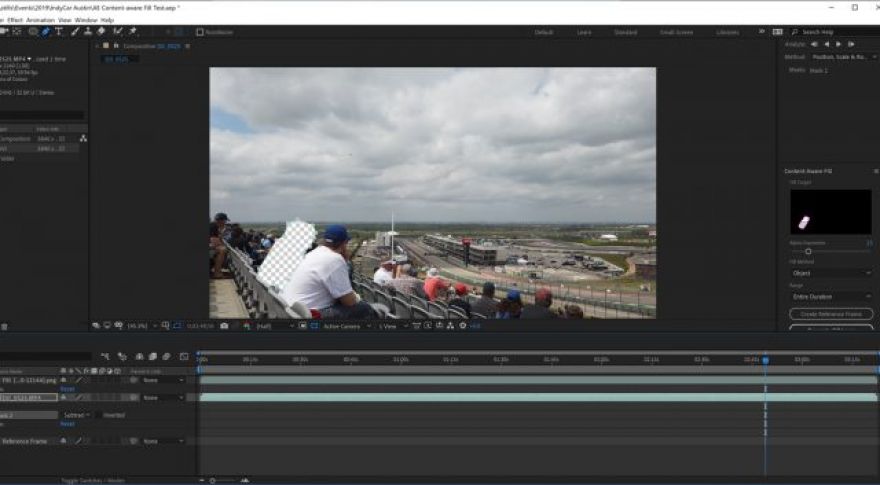
Task: Select the Puppet Pin tool
Action: click(x=133, y=32)
